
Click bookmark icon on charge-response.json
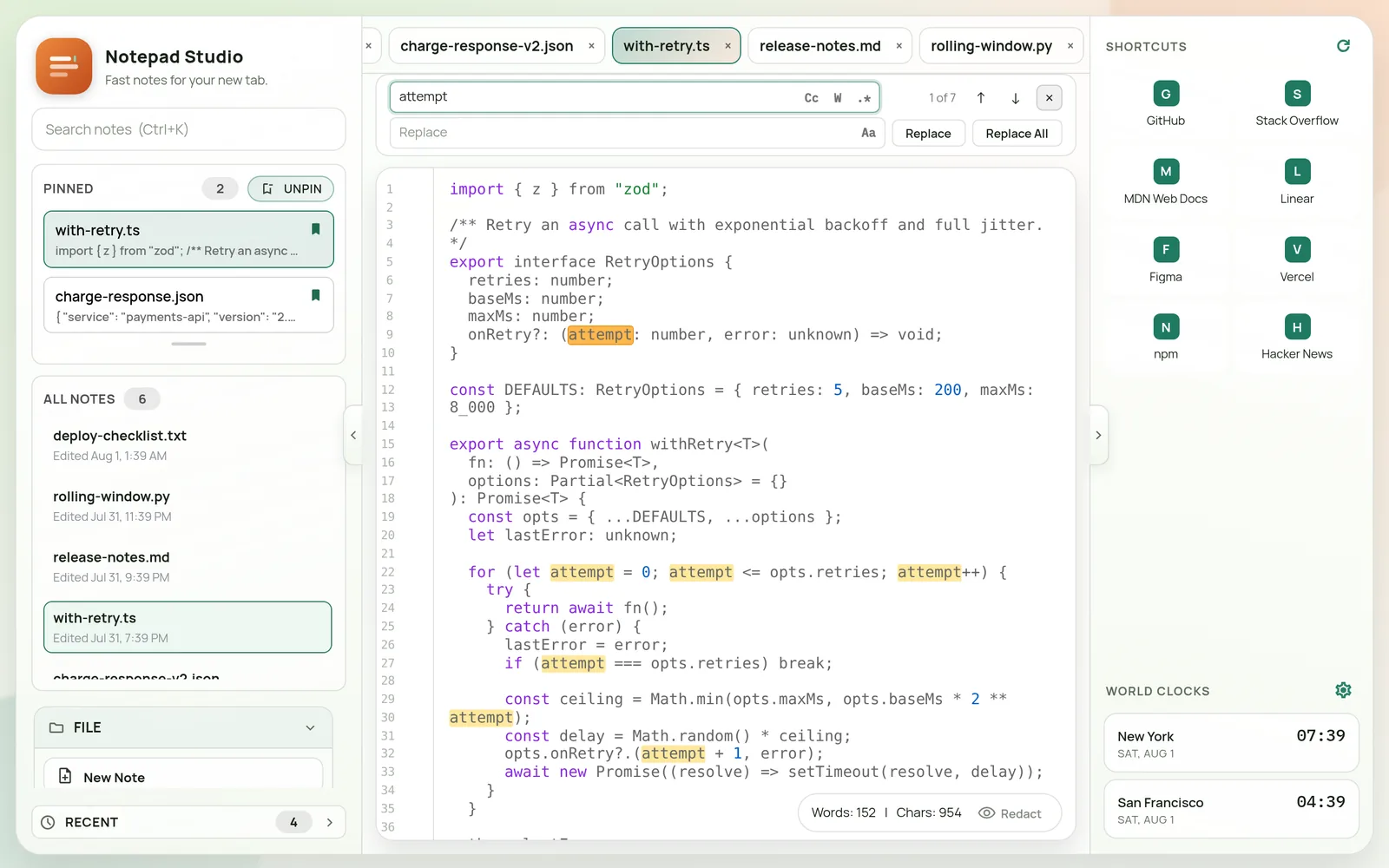315,295
